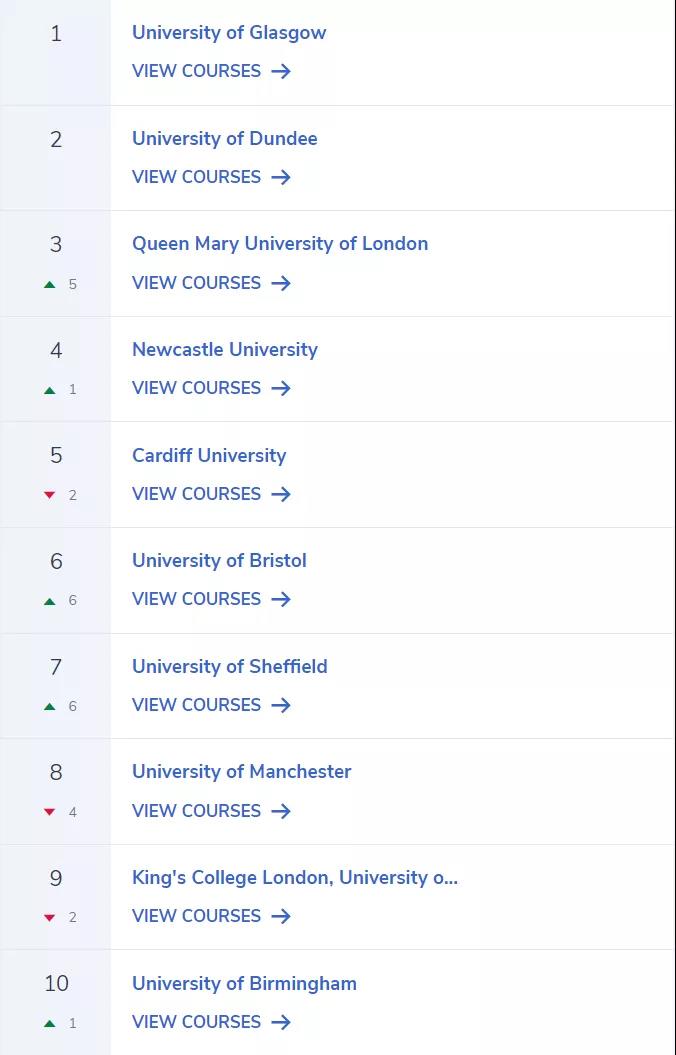Click View Courses for University of Manchester

point(211,811)
